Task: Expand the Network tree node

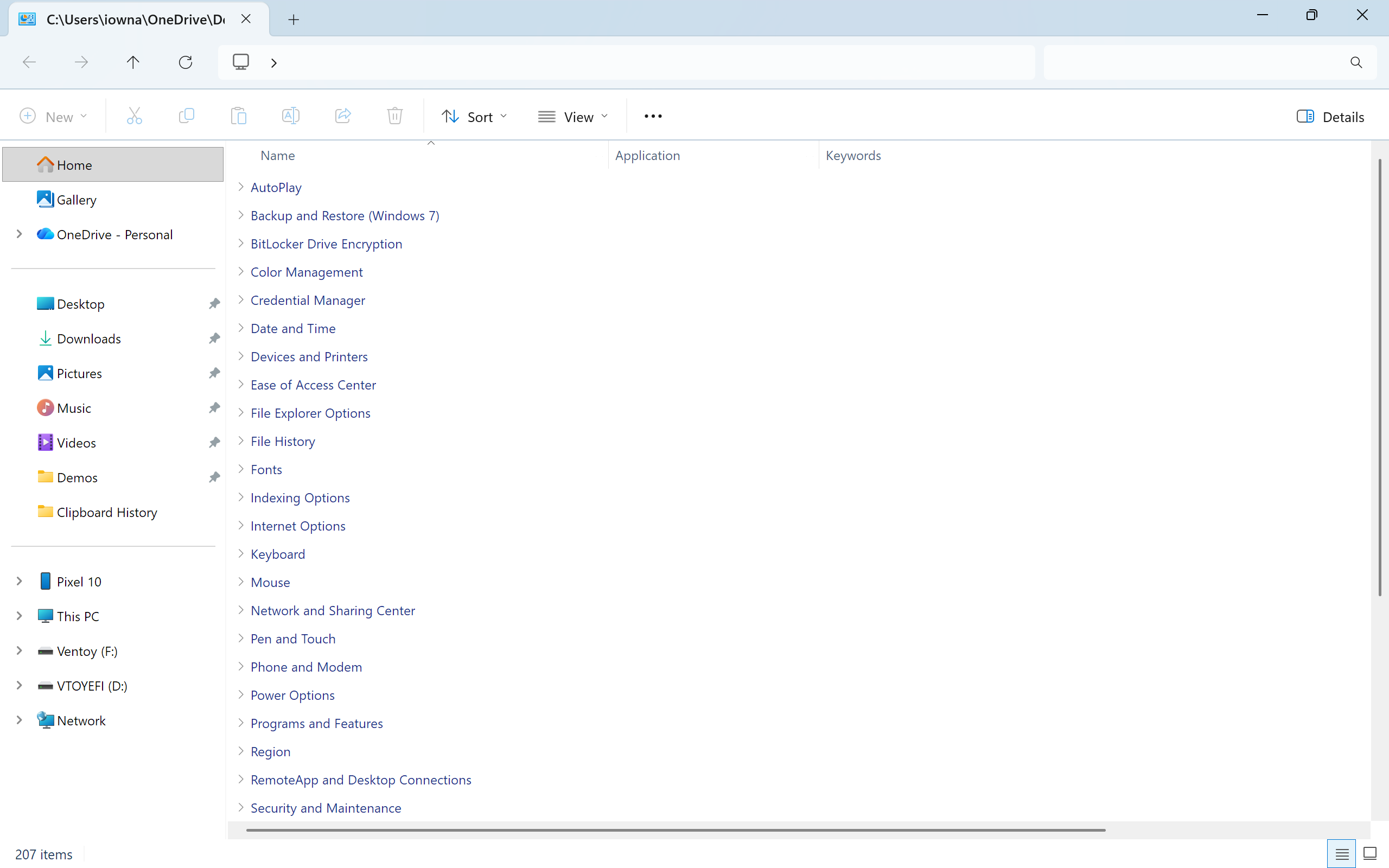Action: coord(19,720)
